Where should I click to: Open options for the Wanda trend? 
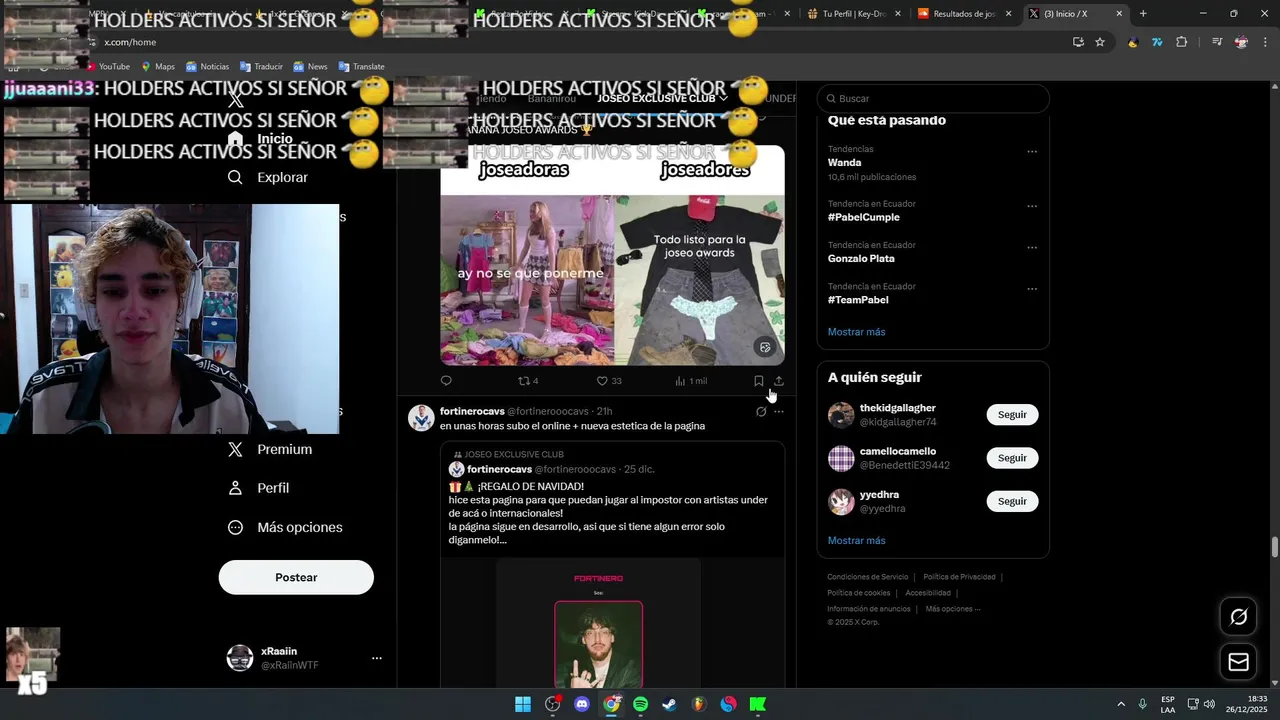point(1032,152)
